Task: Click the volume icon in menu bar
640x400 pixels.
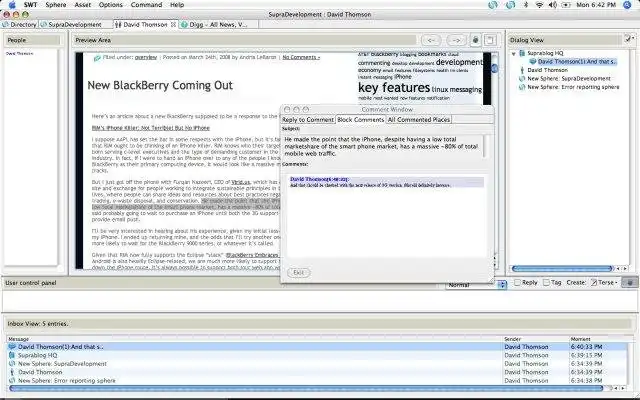Action: click(552, 5)
